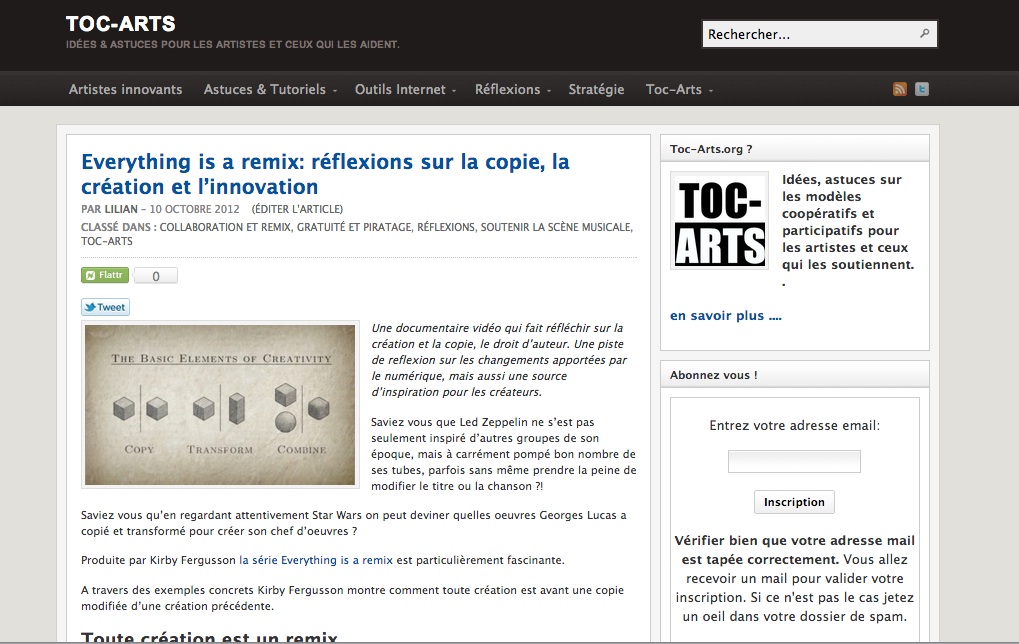The height and width of the screenshot is (644, 1019).
Task: Open the Astuces & Tutoriels menu
Action: [264, 90]
